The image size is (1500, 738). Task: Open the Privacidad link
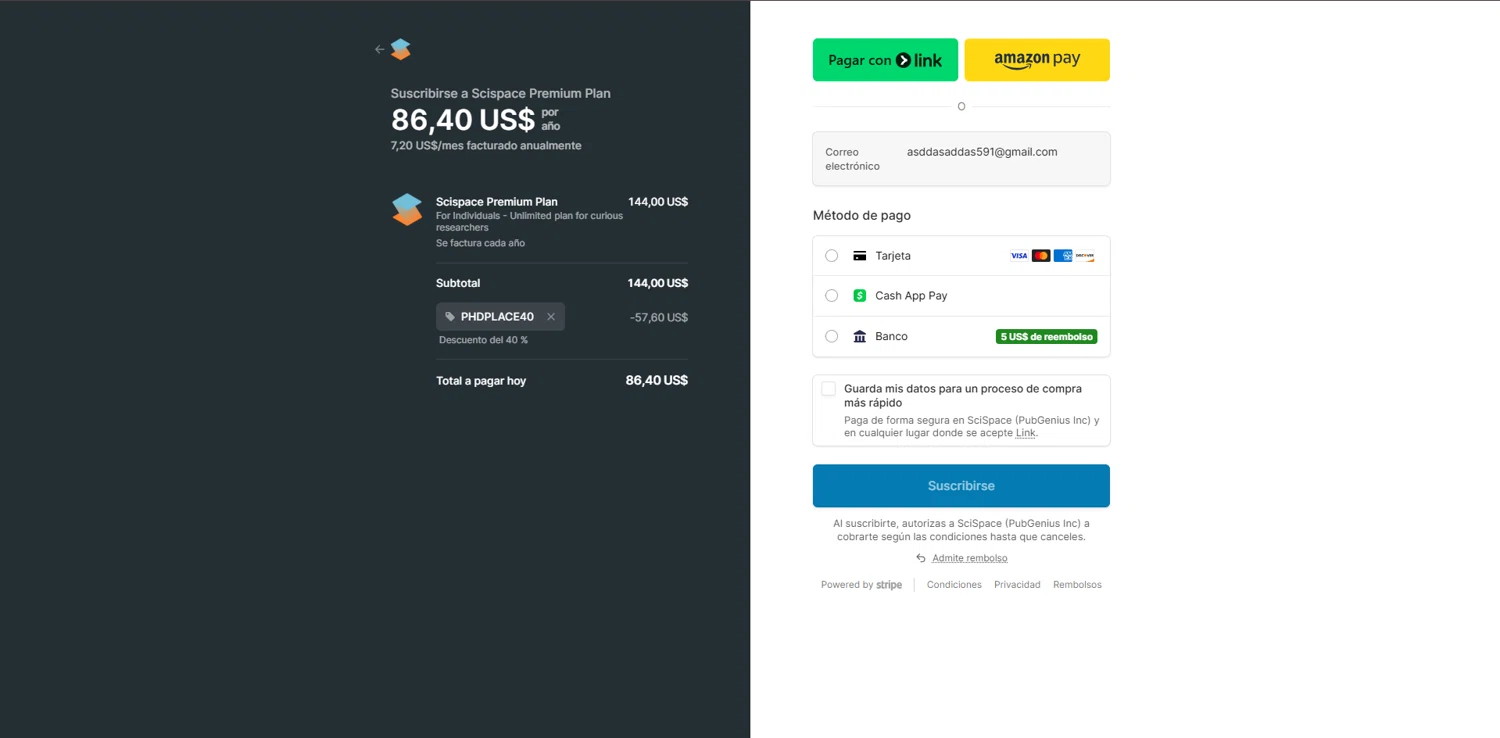click(x=1017, y=585)
